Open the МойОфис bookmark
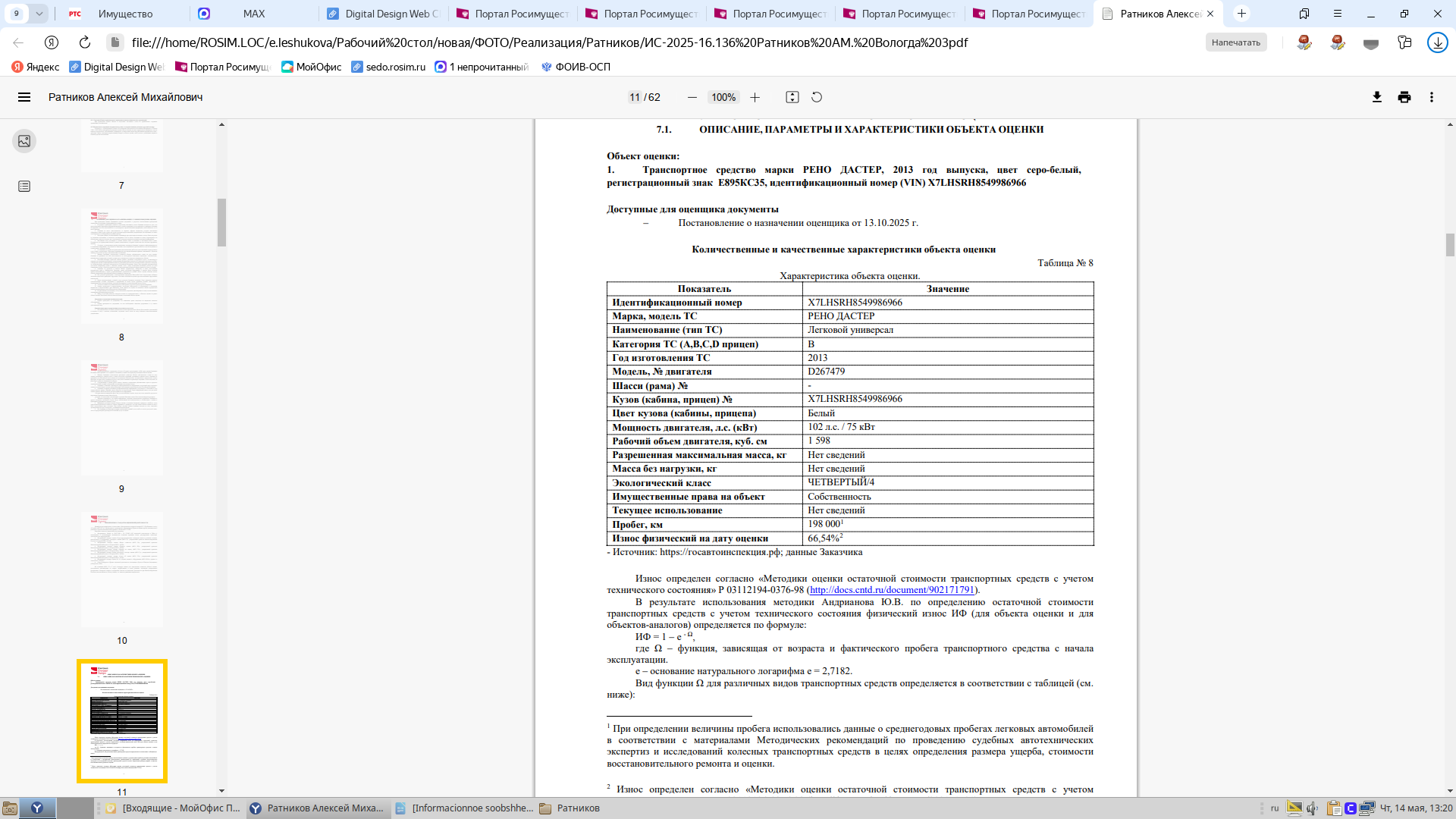 point(312,67)
